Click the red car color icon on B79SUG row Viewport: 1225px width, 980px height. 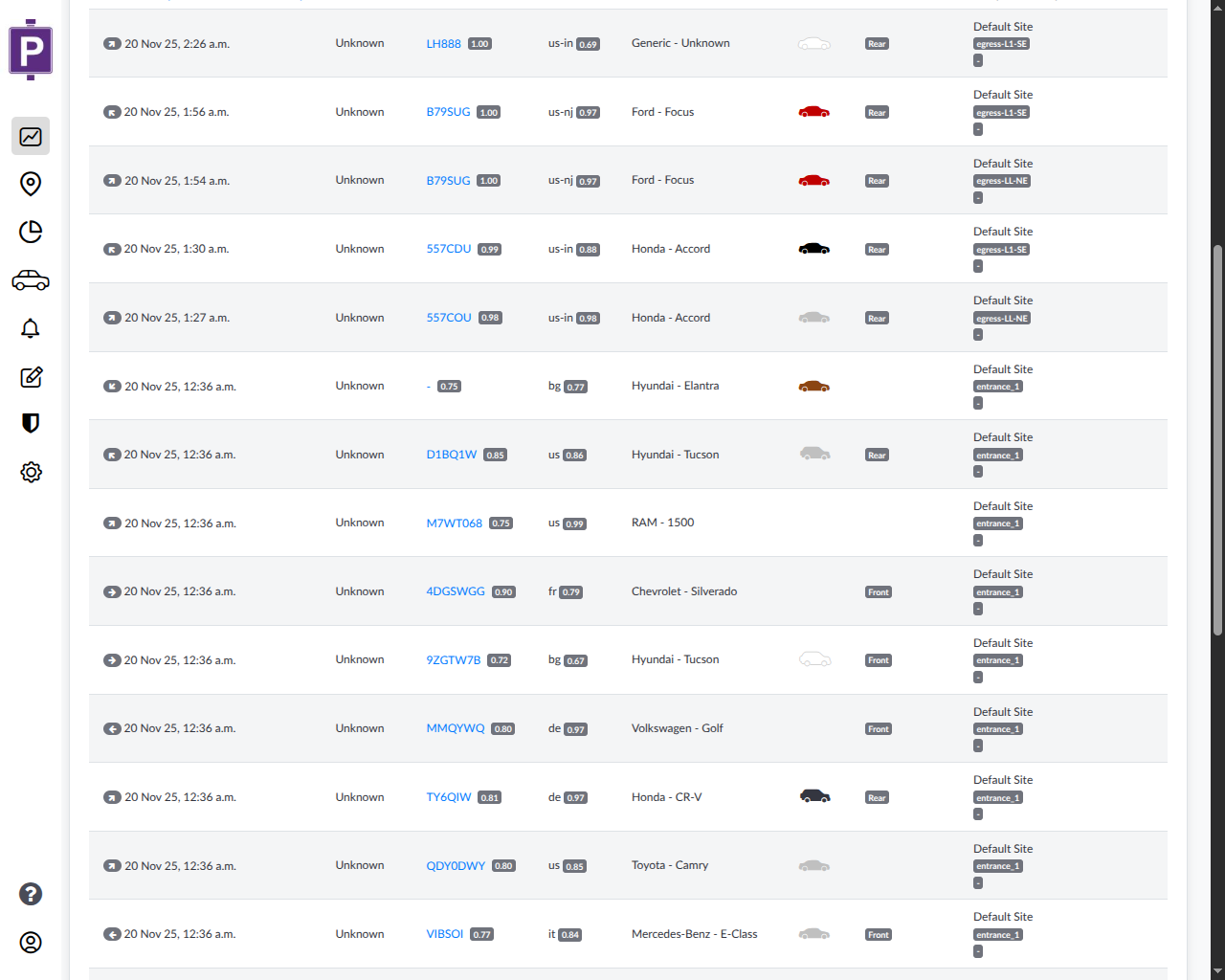click(813, 111)
